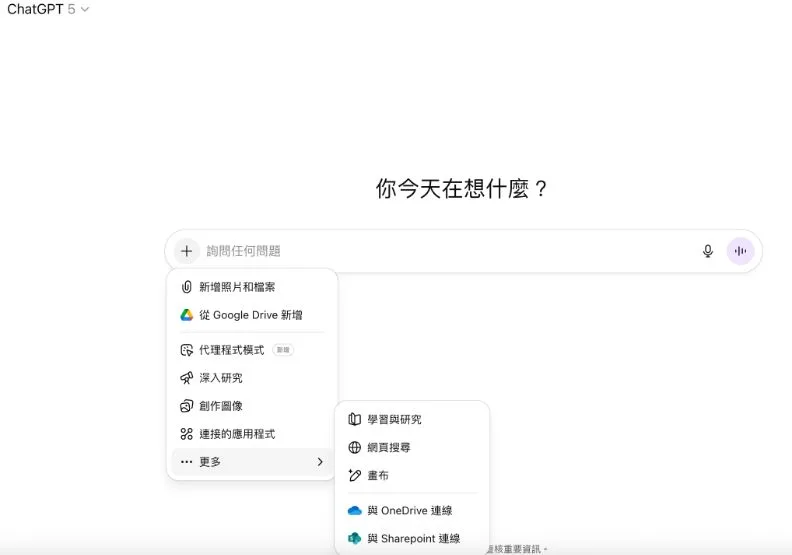Choose 從 Google Drive 新增 option

point(252,315)
